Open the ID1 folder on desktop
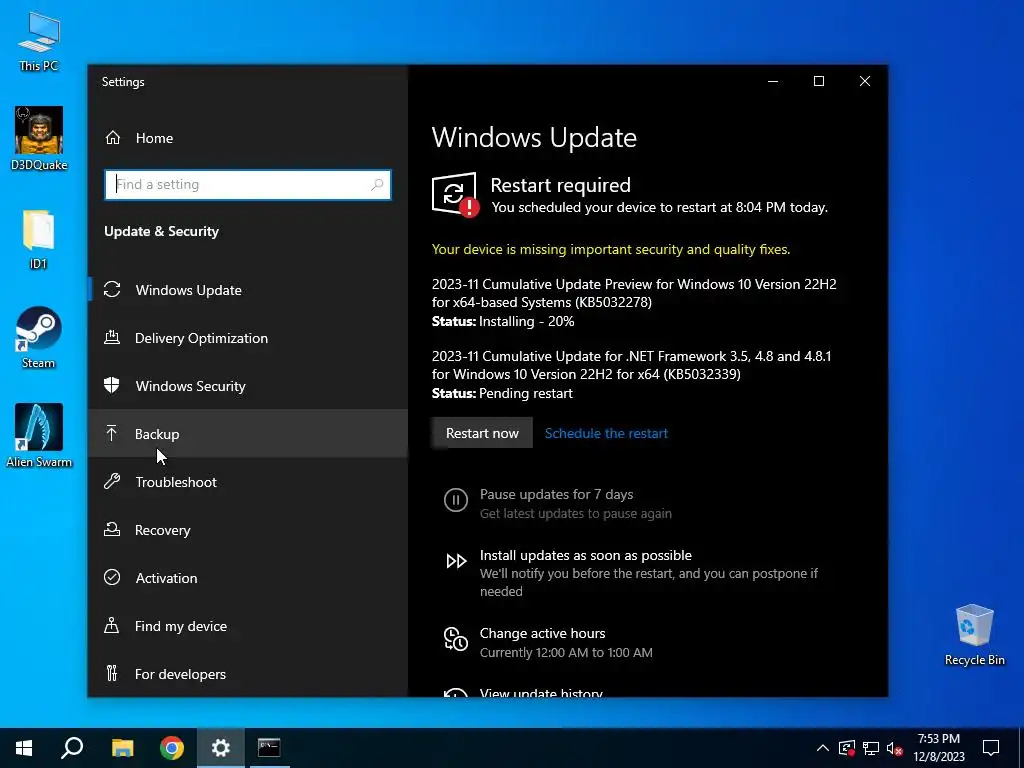 (39, 240)
